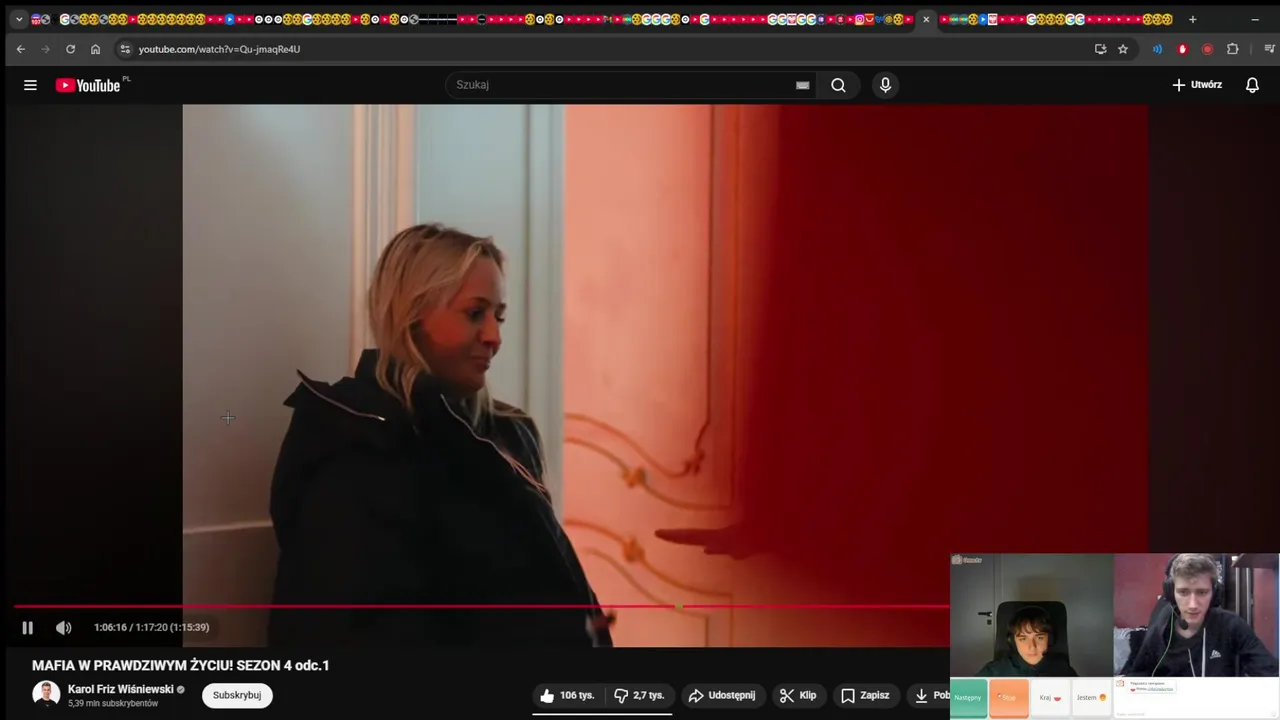Open the blue sound-wave extension
The height and width of the screenshot is (720, 1280).
click(1157, 49)
